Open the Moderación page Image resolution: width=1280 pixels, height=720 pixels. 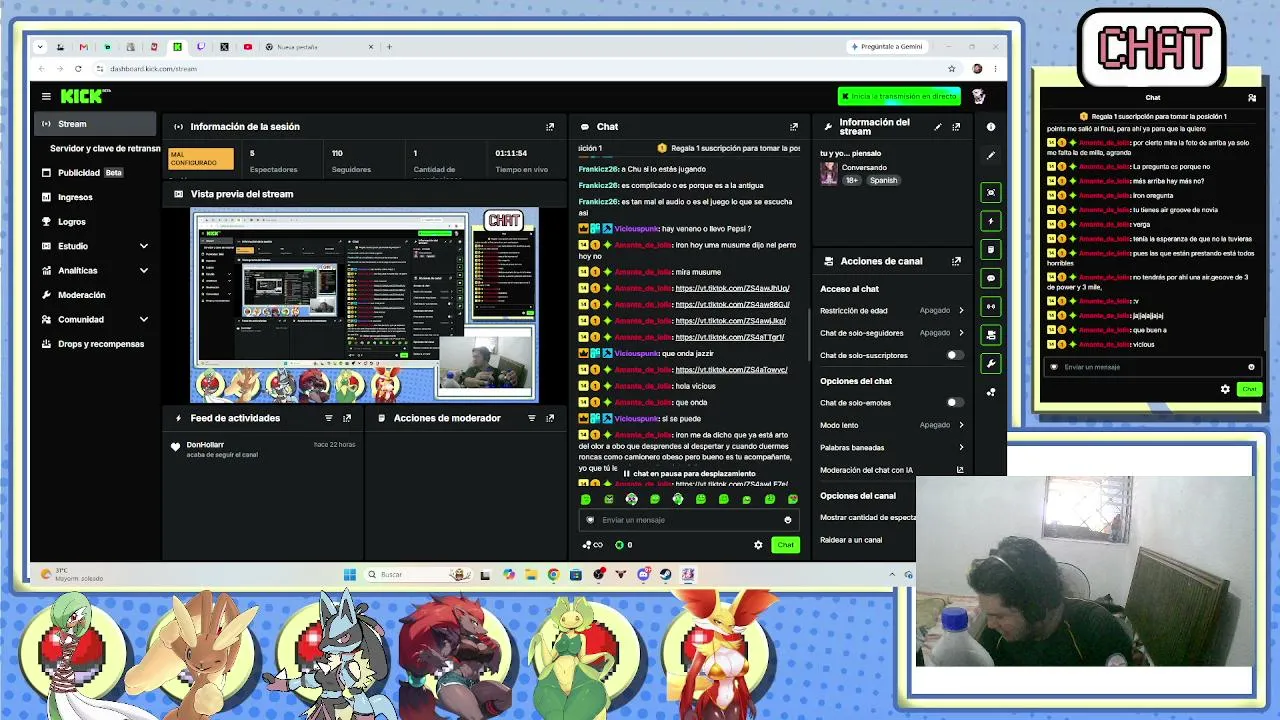point(95,295)
